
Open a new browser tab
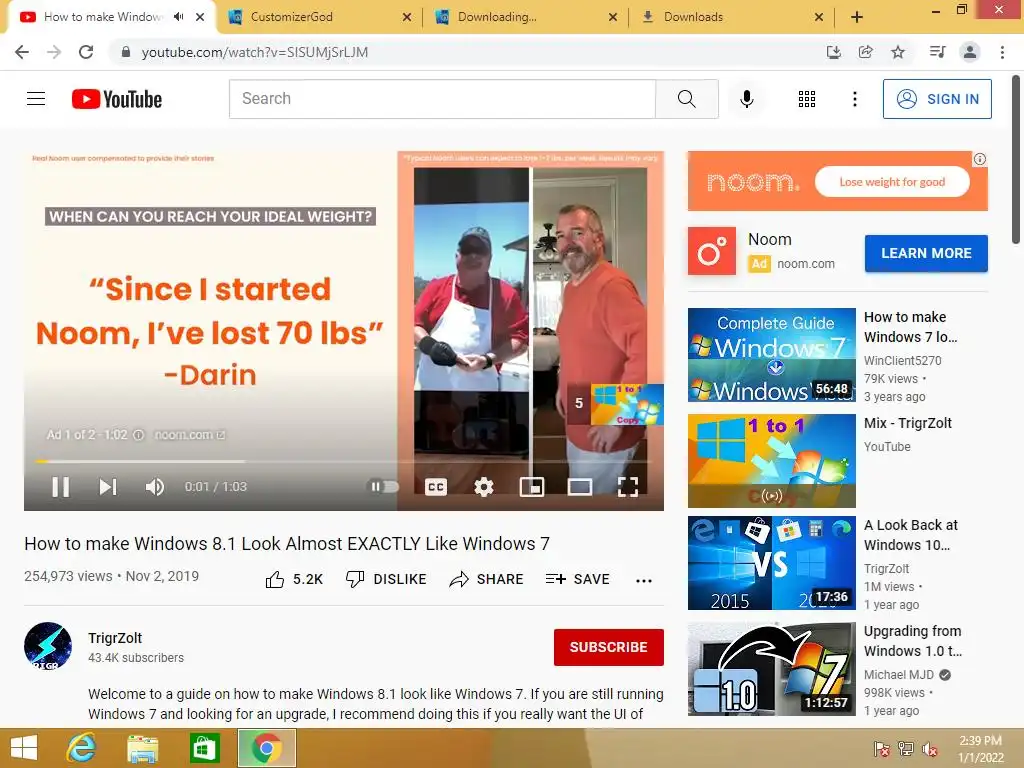pyautogui.click(x=857, y=17)
